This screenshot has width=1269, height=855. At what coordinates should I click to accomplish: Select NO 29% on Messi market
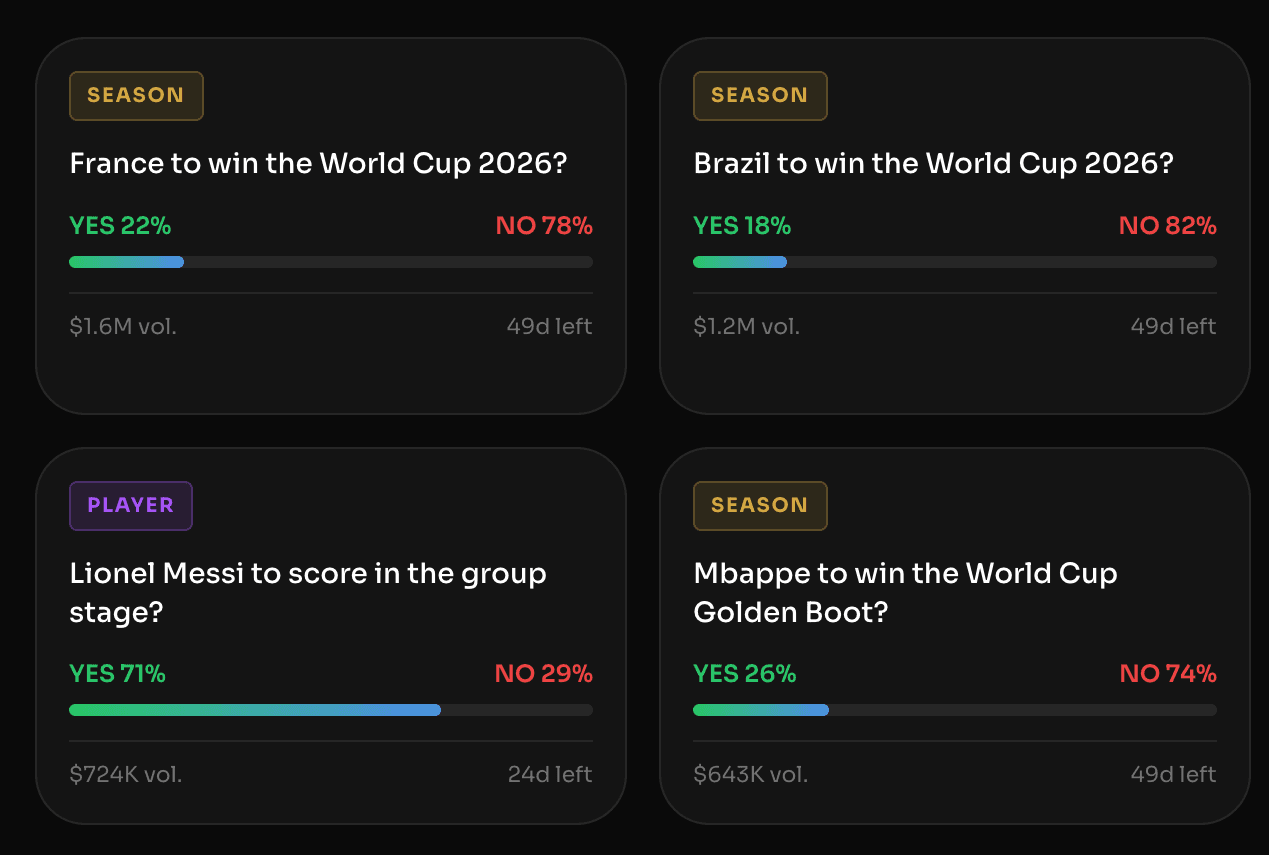click(544, 674)
